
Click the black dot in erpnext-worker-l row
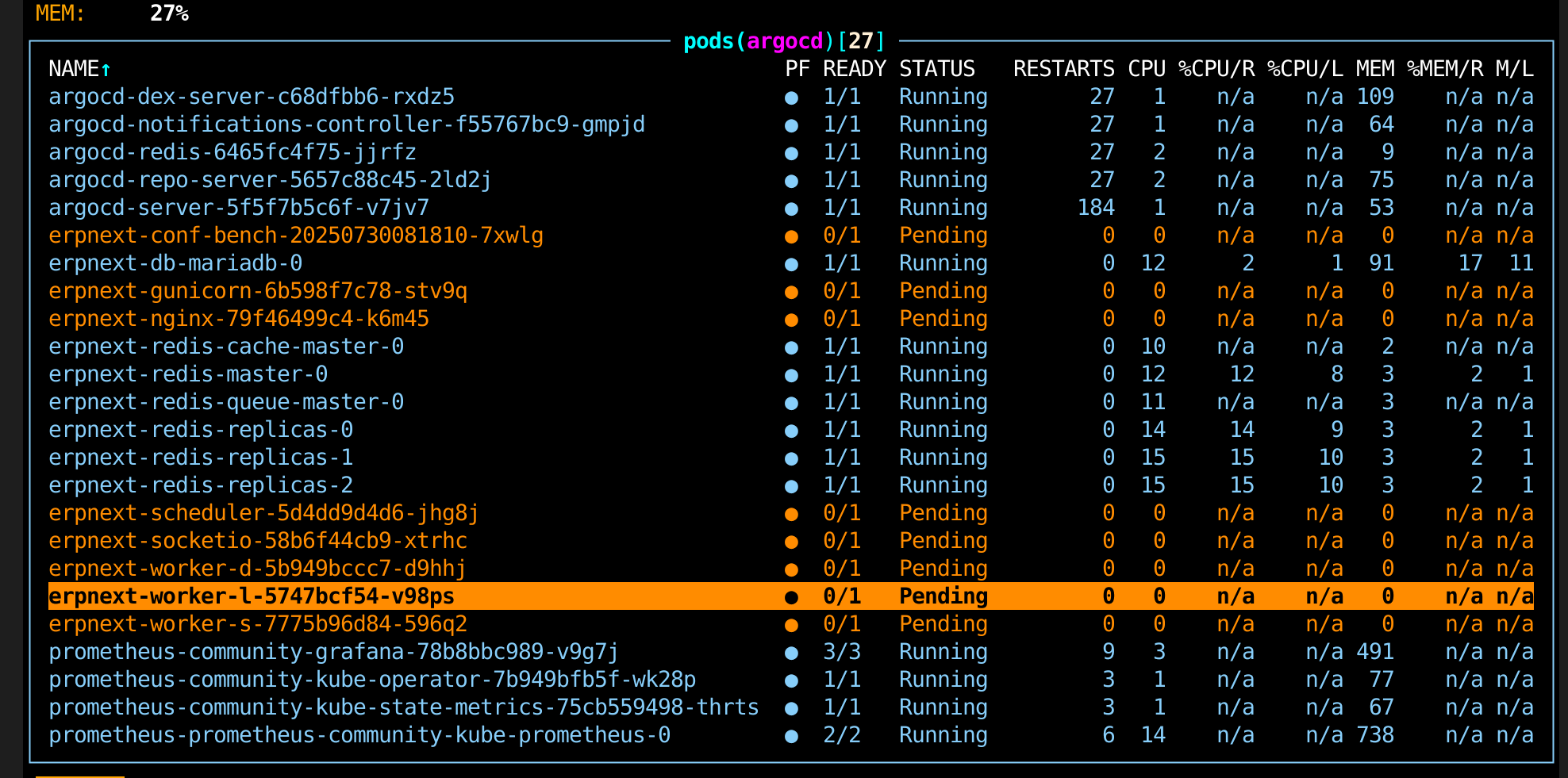[791, 597]
